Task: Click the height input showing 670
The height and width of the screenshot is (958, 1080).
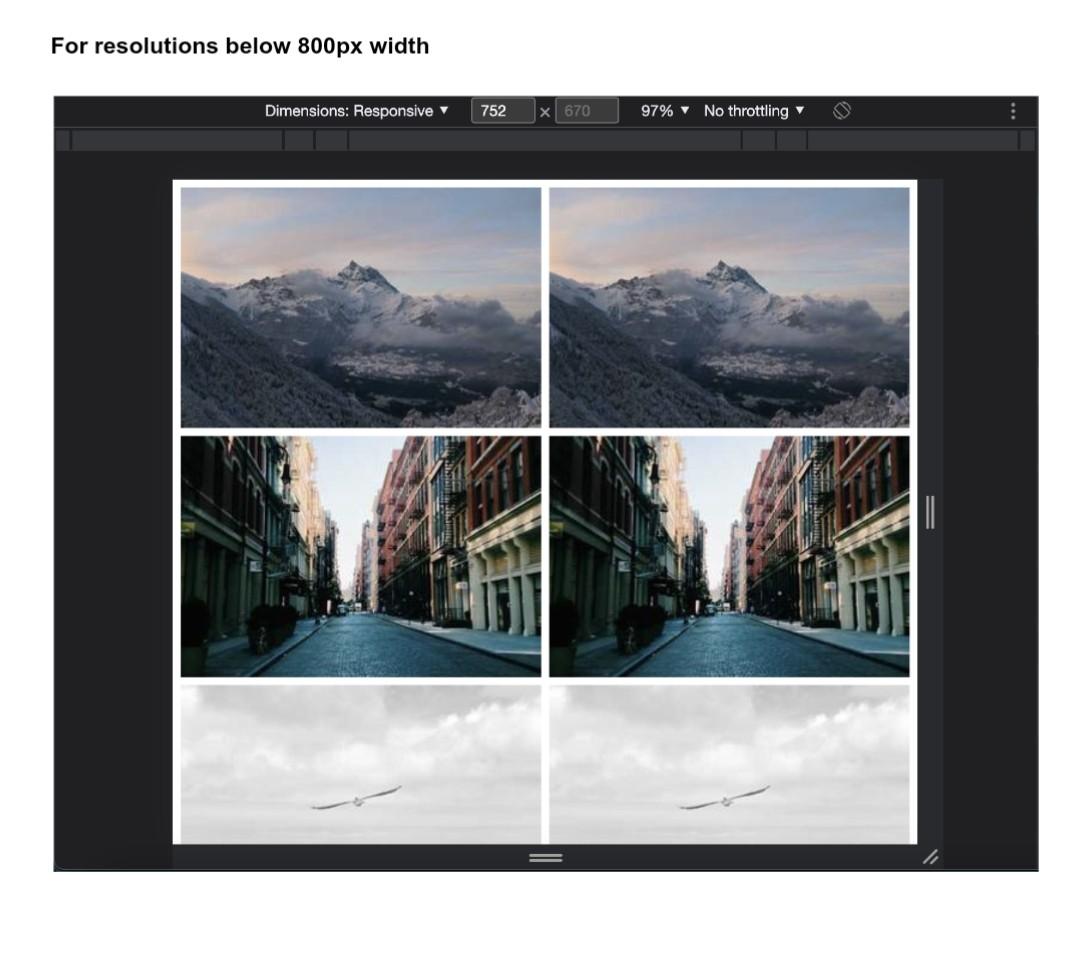Action: click(586, 110)
